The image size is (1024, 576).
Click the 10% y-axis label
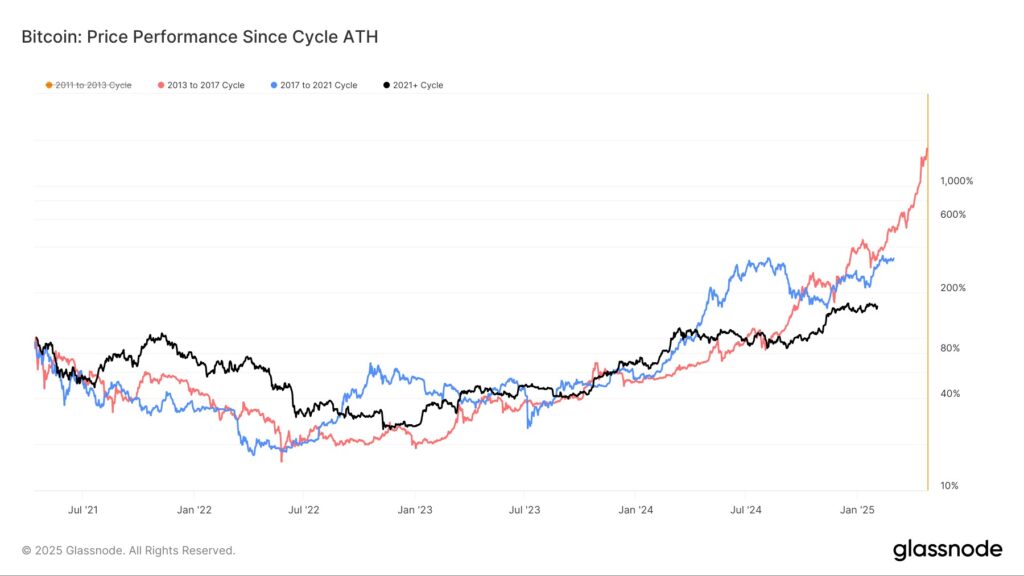950,485
